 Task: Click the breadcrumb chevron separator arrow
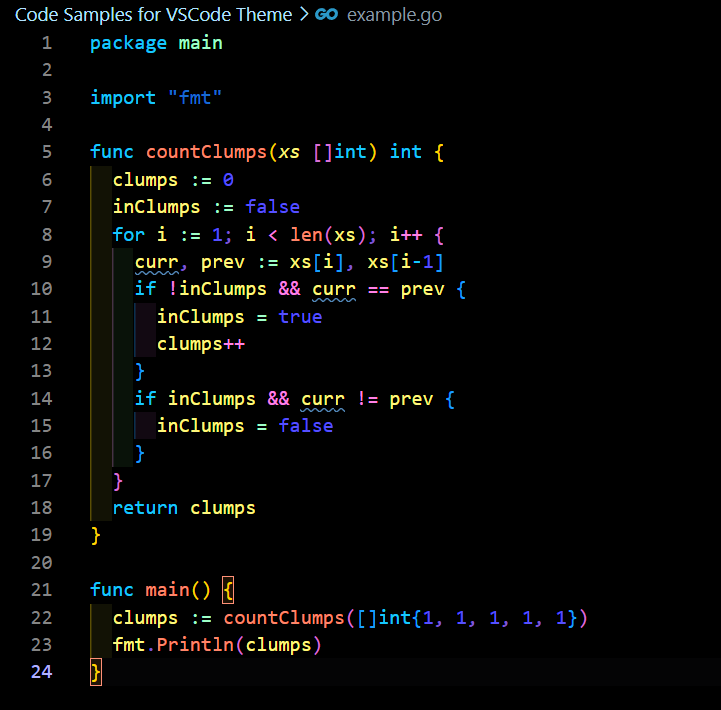[303, 15]
